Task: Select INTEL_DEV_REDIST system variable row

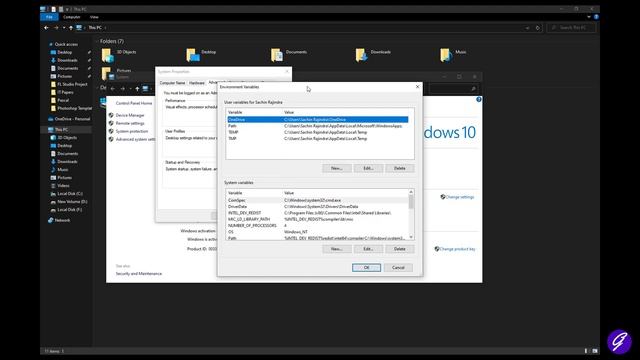Action: coord(318,213)
